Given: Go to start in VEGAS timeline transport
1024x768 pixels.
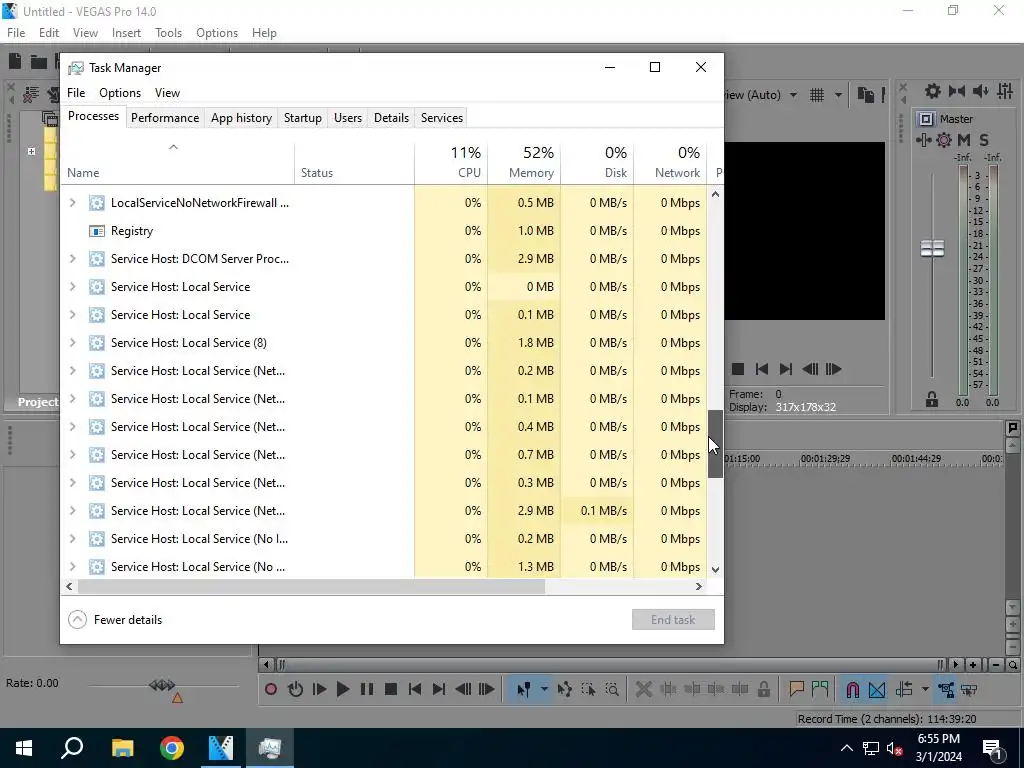Looking at the screenshot, I should pyautogui.click(x=415, y=689).
